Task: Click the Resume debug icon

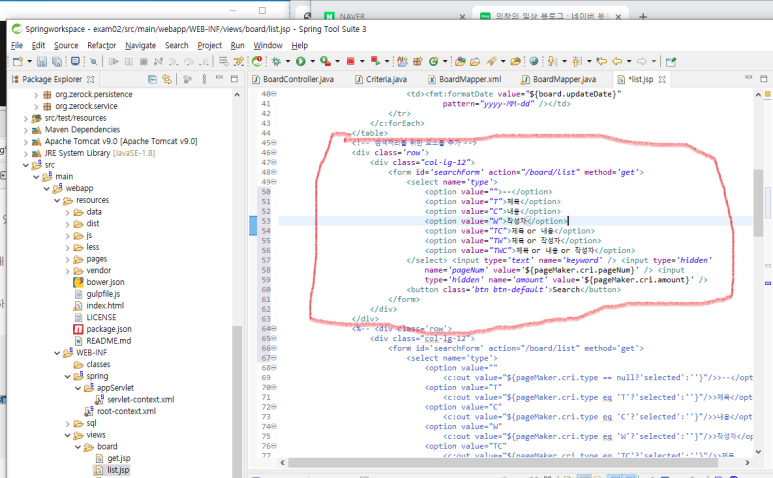Action: pyautogui.click(x=114, y=62)
